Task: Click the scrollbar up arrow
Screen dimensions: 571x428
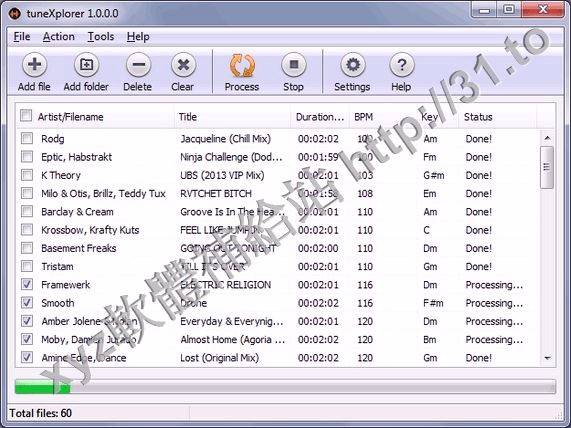Action: tap(547, 138)
